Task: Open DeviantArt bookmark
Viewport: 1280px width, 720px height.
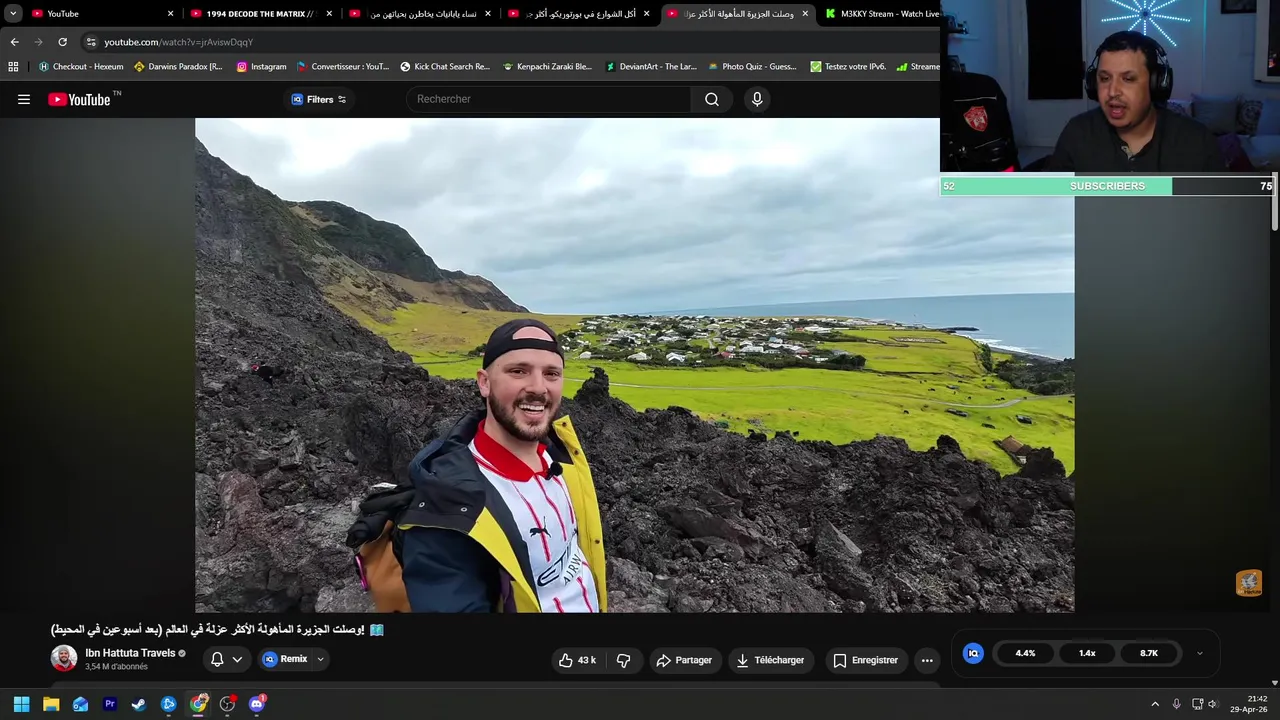Action: (650, 67)
